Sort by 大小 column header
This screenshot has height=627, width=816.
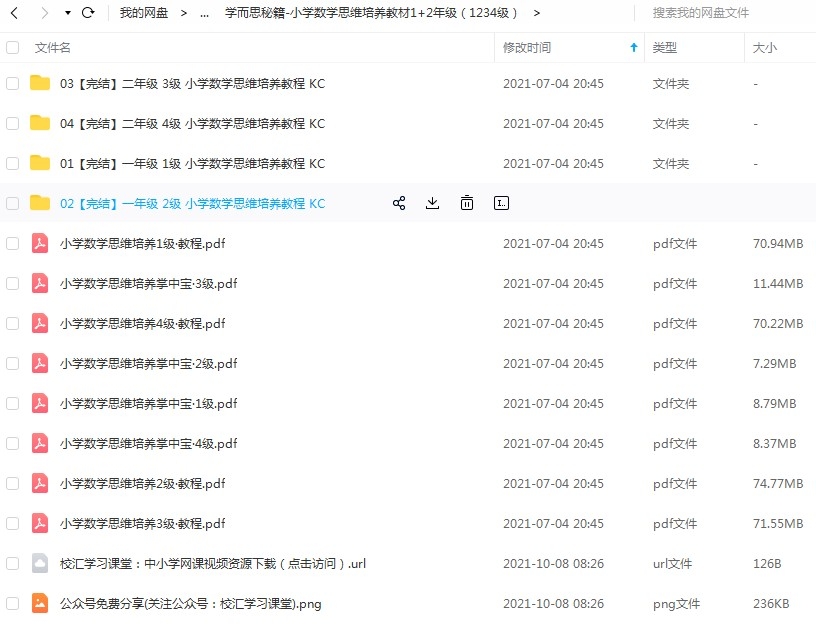[764, 48]
